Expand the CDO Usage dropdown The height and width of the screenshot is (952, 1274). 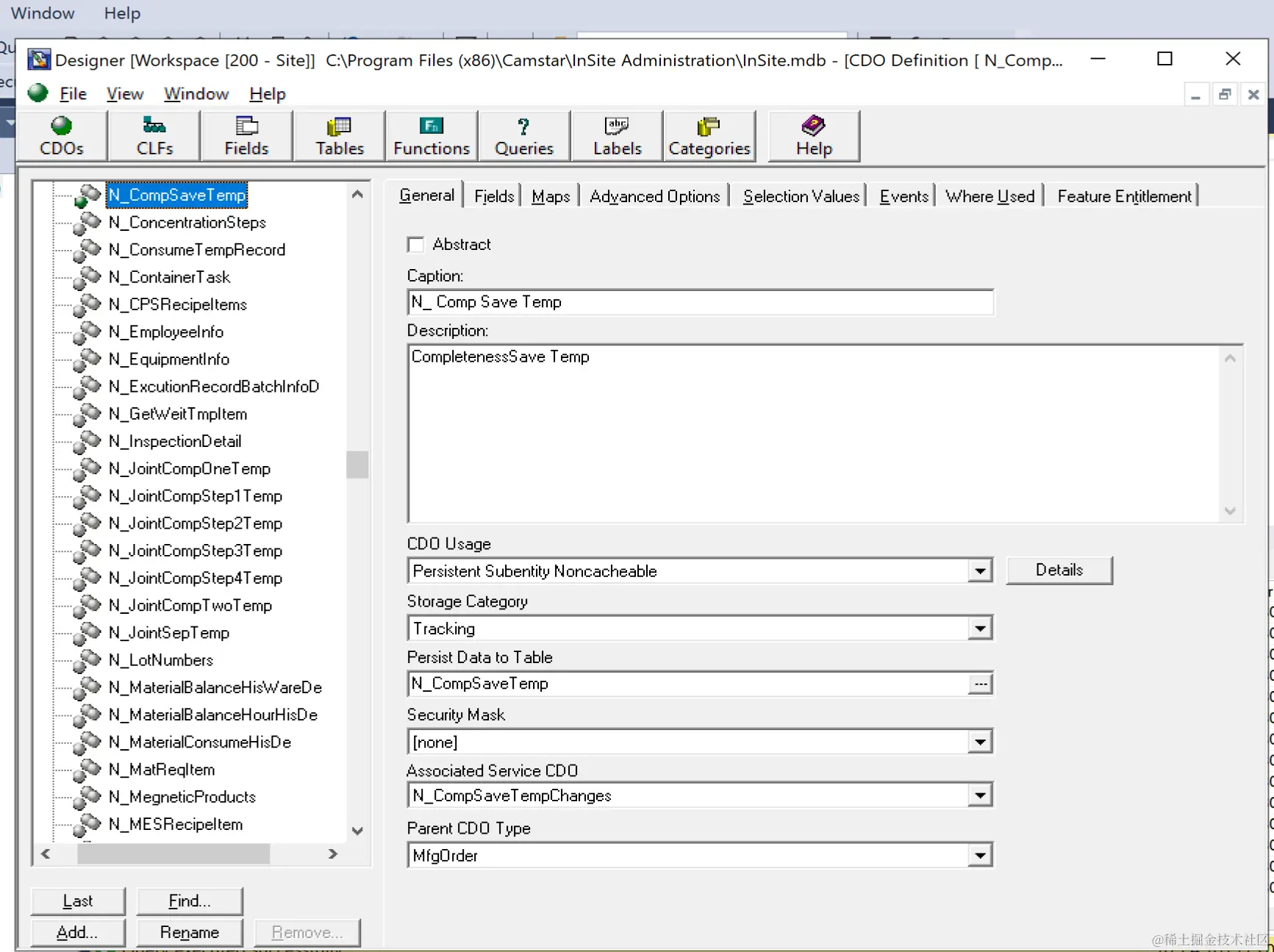click(x=979, y=571)
